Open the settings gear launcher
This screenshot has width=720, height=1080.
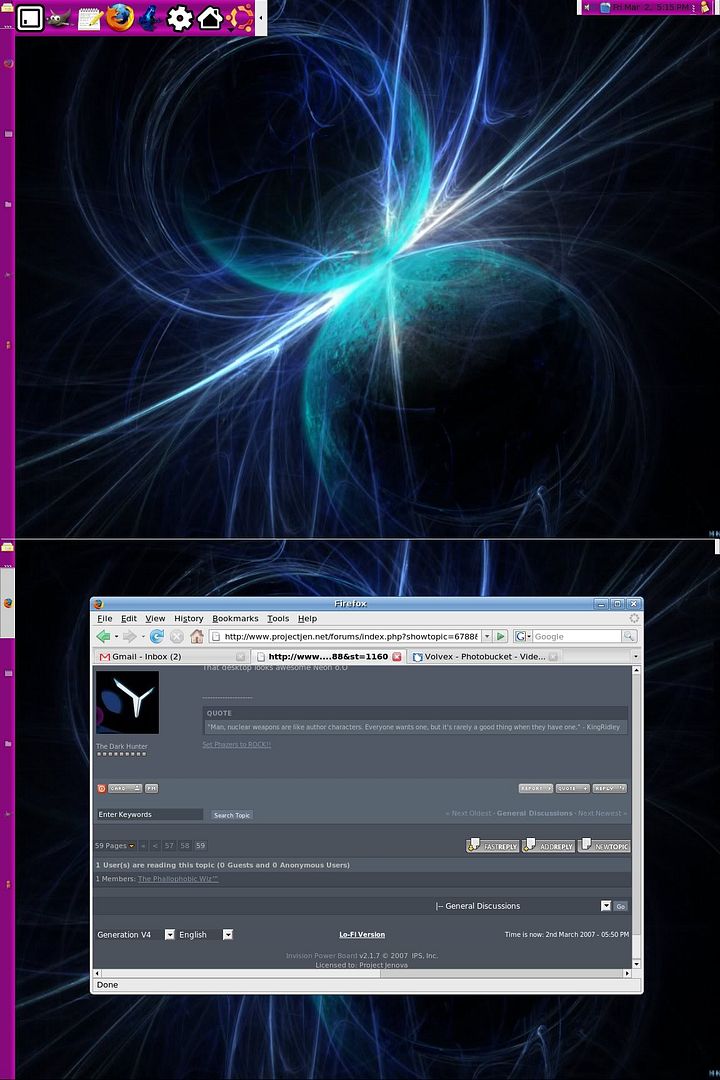tap(180, 18)
